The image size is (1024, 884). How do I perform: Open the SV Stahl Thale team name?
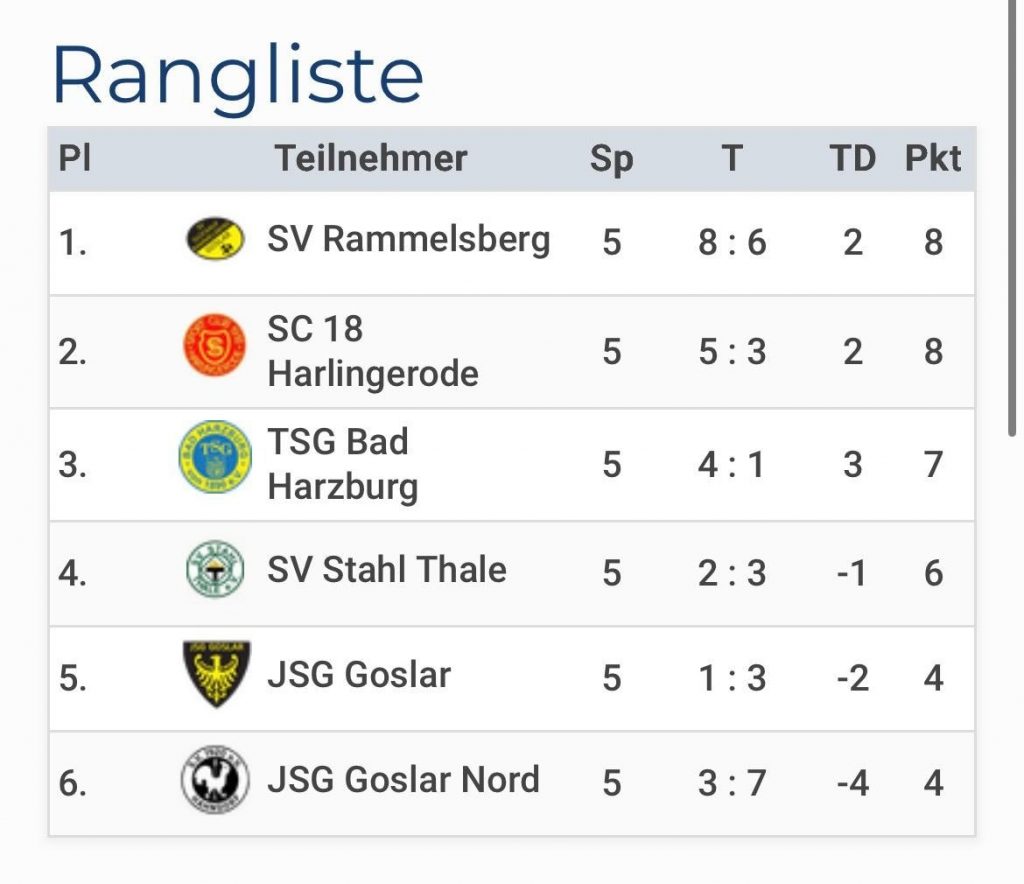click(x=386, y=570)
